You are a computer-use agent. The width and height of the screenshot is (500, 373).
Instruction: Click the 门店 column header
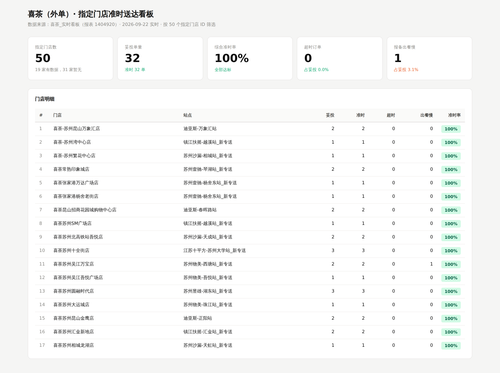point(57,115)
